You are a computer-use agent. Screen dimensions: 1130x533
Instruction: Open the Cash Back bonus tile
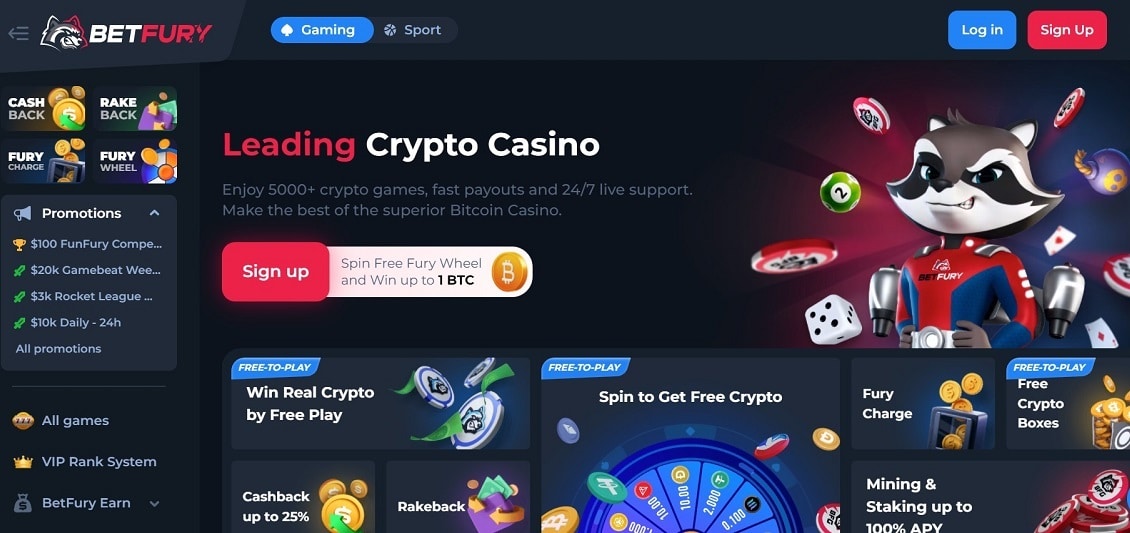[x=43, y=109]
